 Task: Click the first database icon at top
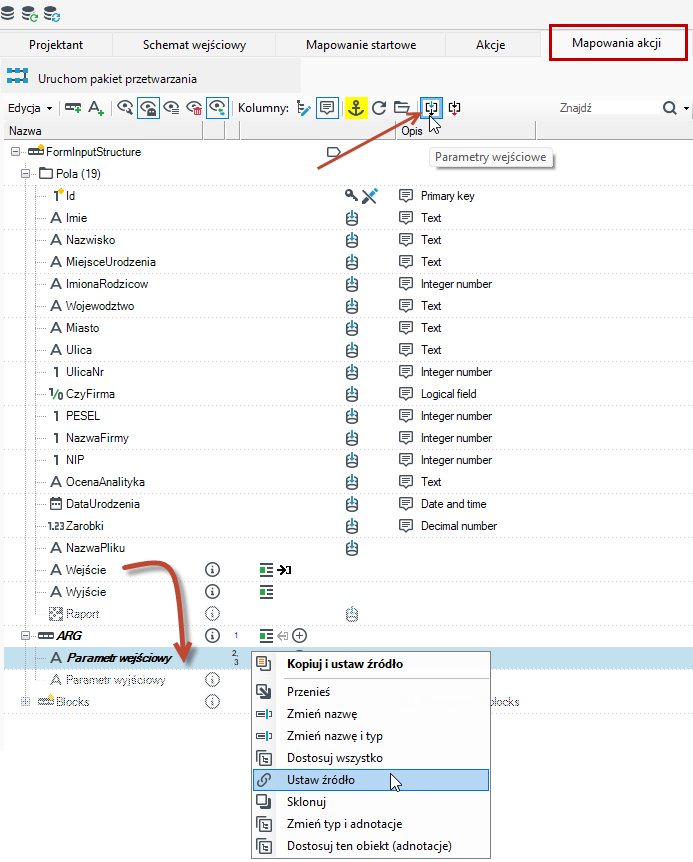[x=8, y=12]
